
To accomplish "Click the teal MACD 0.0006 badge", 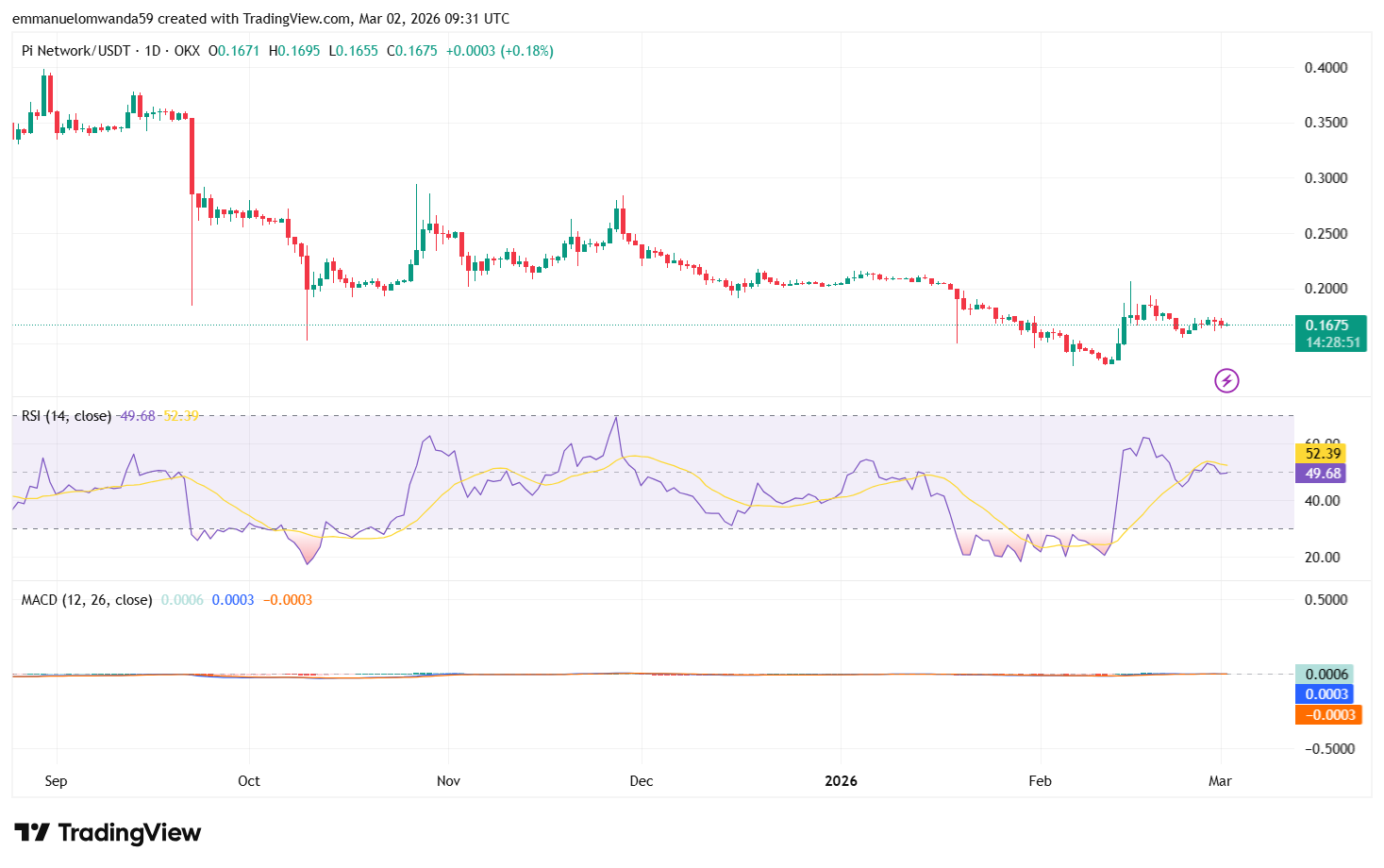I will point(1326,673).
